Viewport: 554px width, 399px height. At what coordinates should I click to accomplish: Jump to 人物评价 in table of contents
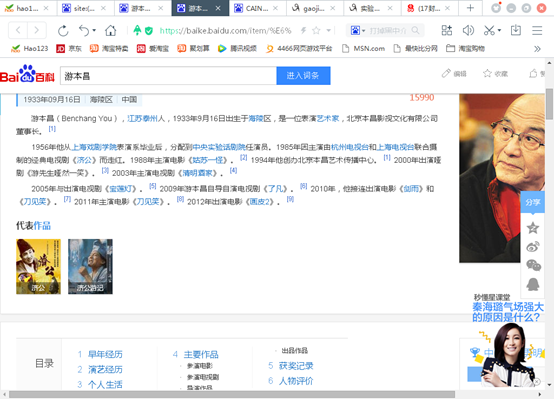coord(296,381)
